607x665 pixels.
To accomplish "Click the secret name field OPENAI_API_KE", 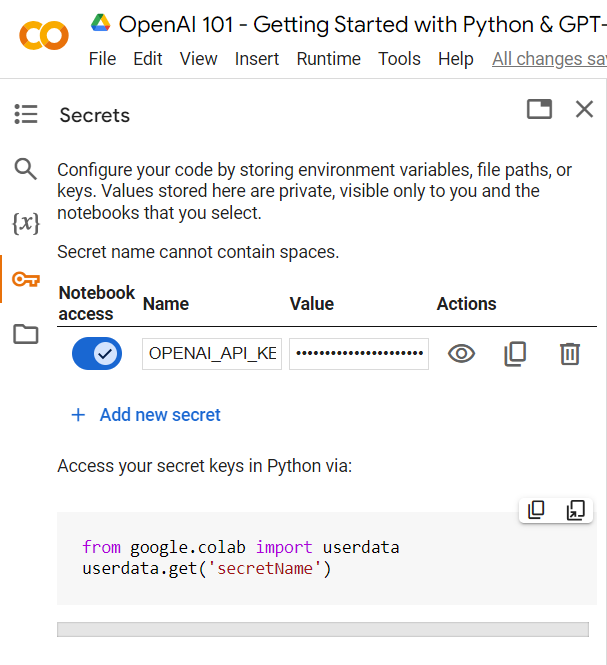I will [212, 354].
